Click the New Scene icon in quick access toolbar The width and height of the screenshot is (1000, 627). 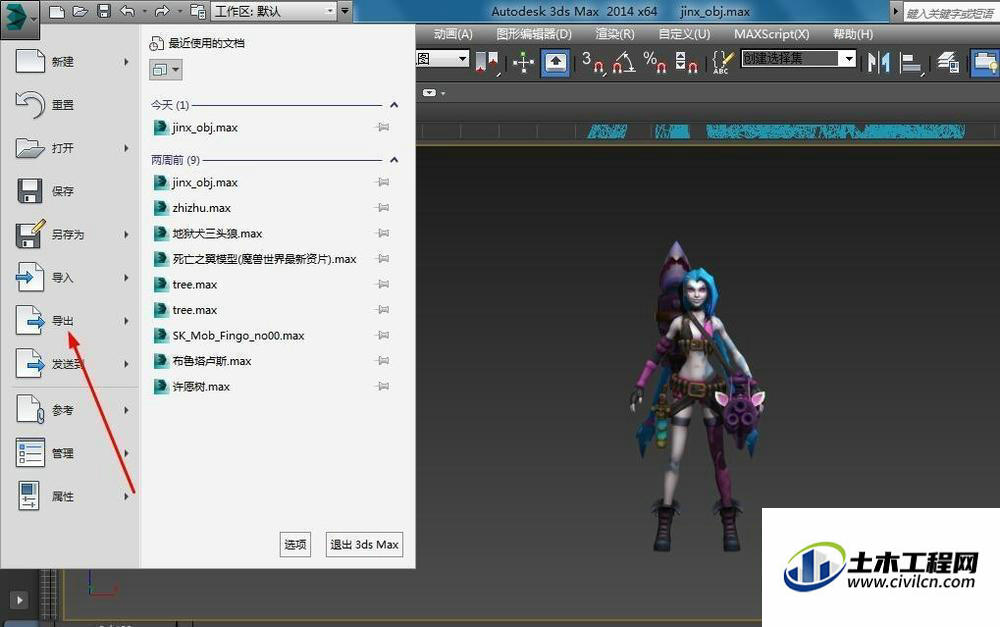[x=57, y=11]
